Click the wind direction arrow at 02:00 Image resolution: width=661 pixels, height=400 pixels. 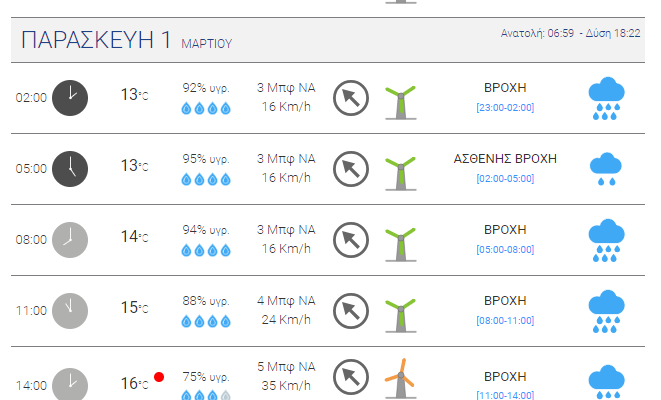pos(350,97)
